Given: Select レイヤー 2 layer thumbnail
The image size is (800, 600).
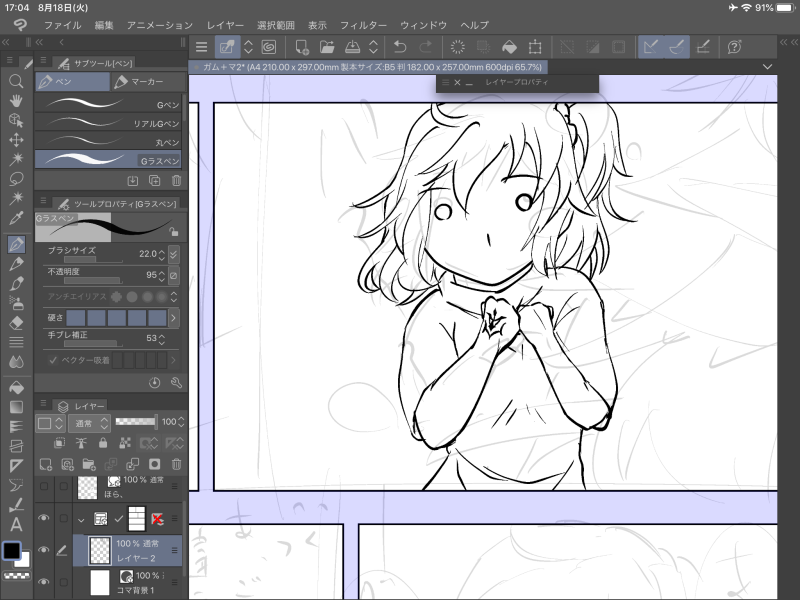Looking at the screenshot, I should pos(100,551).
